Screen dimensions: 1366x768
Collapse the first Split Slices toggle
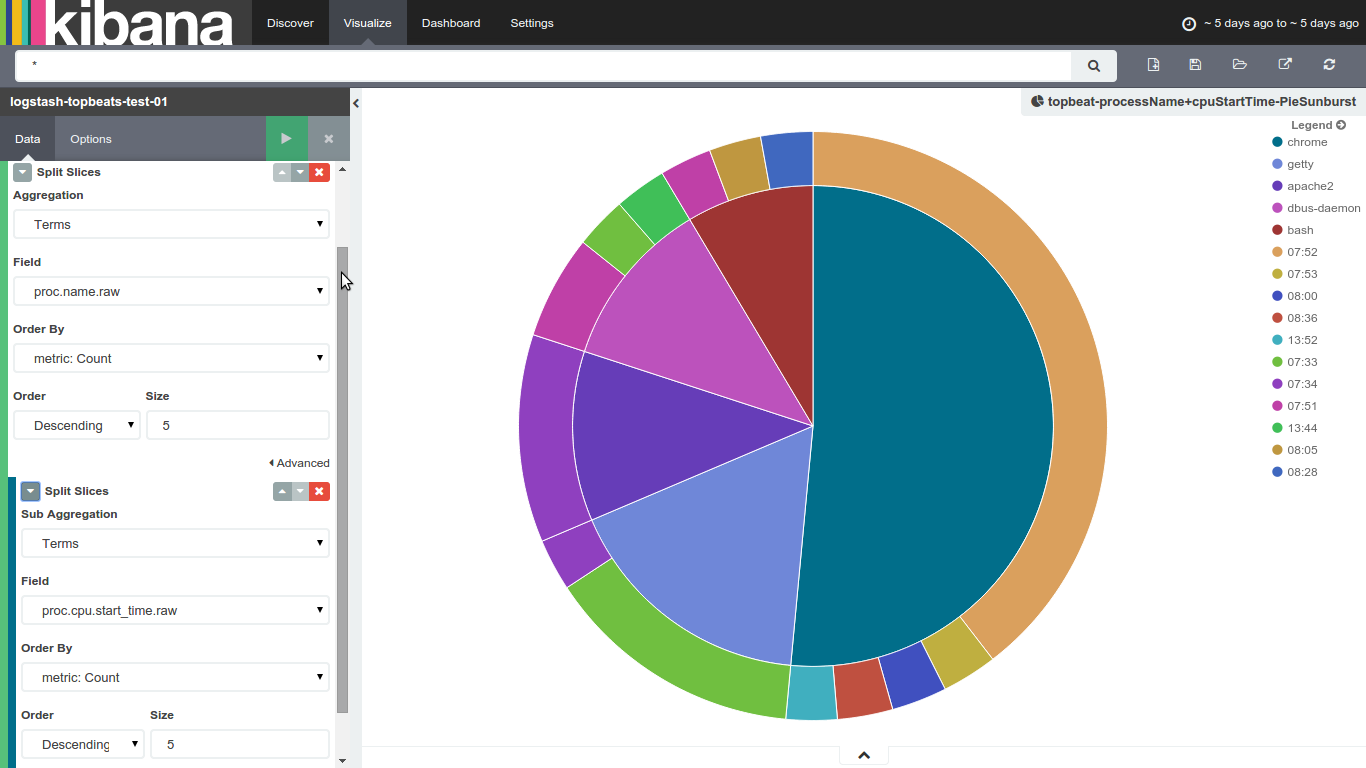[x=22, y=172]
